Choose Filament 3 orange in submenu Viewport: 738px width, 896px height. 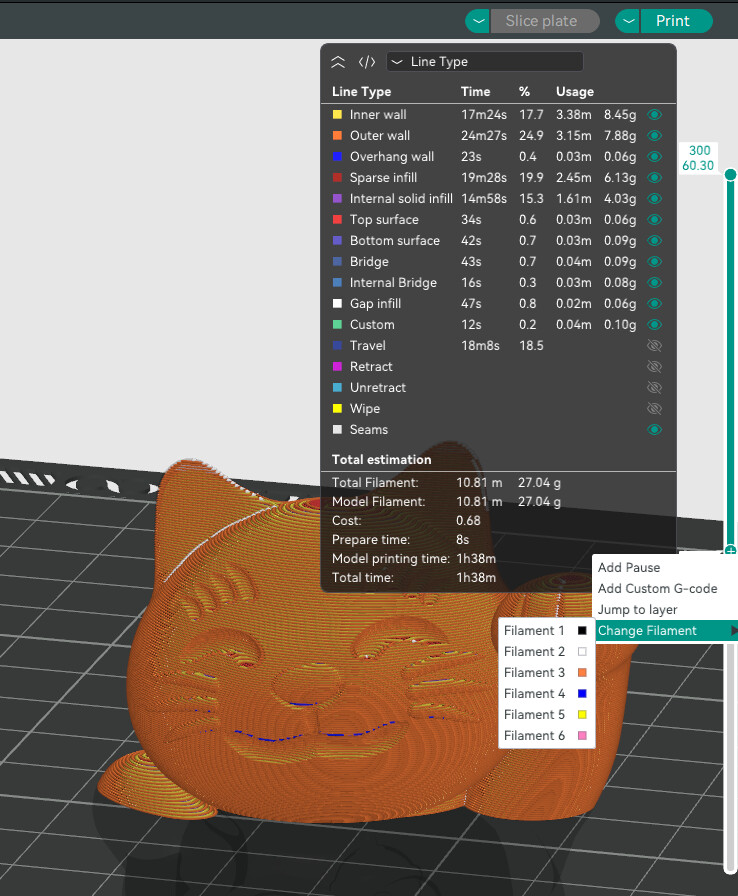coord(546,673)
